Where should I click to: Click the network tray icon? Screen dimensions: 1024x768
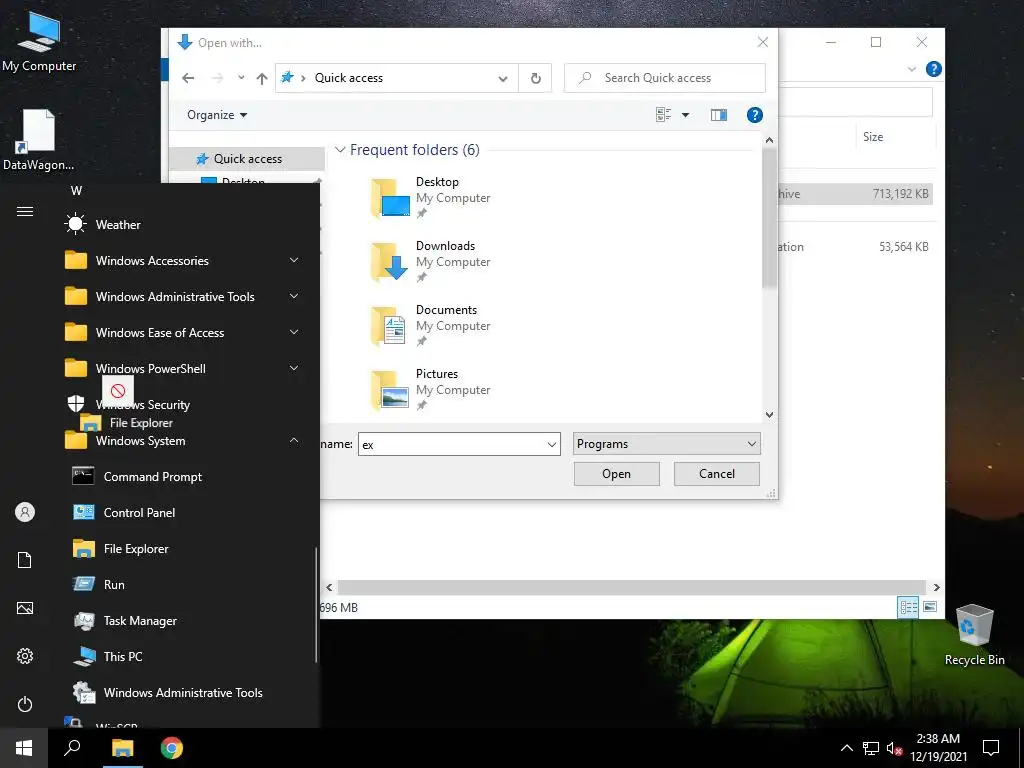(x=871, y=748)
